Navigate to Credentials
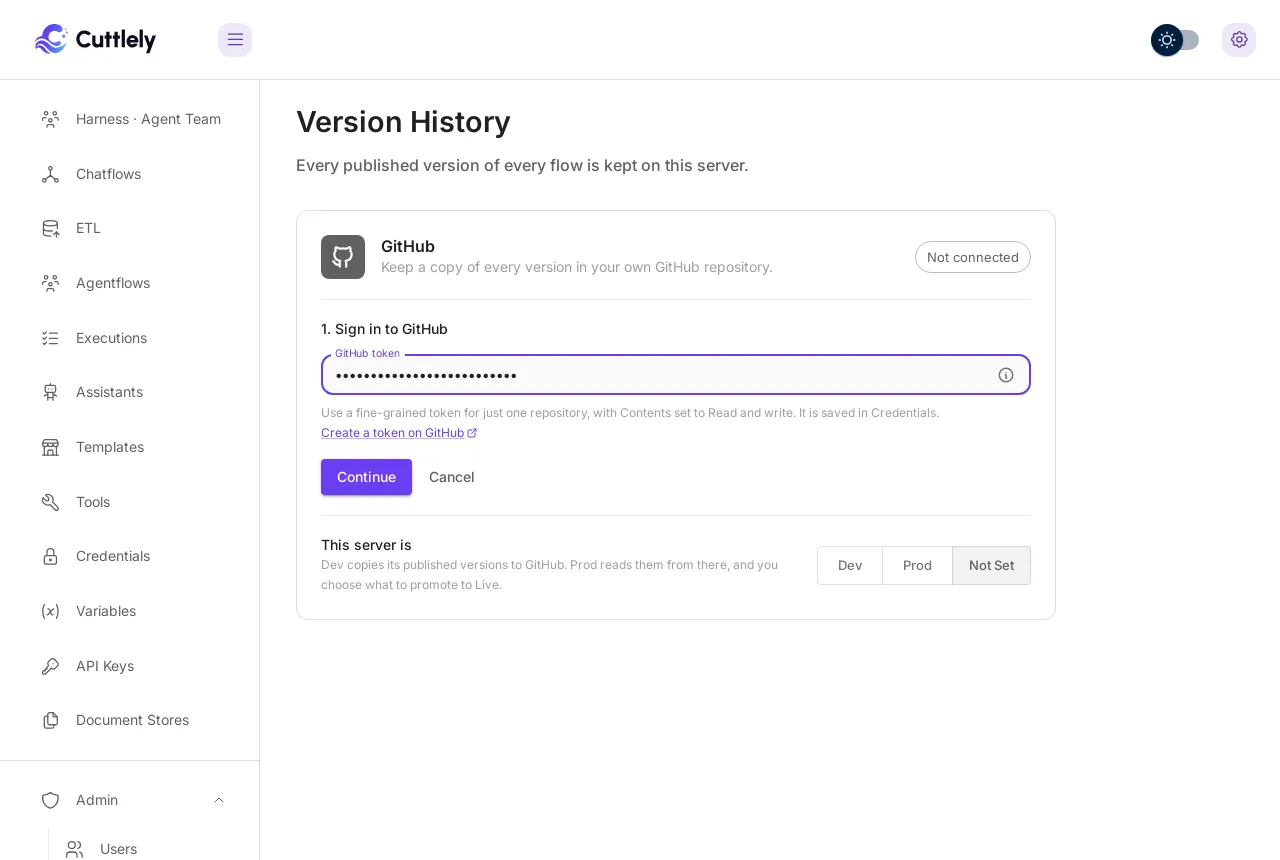This screenshot has height=860, width=1280. (130, 556)
